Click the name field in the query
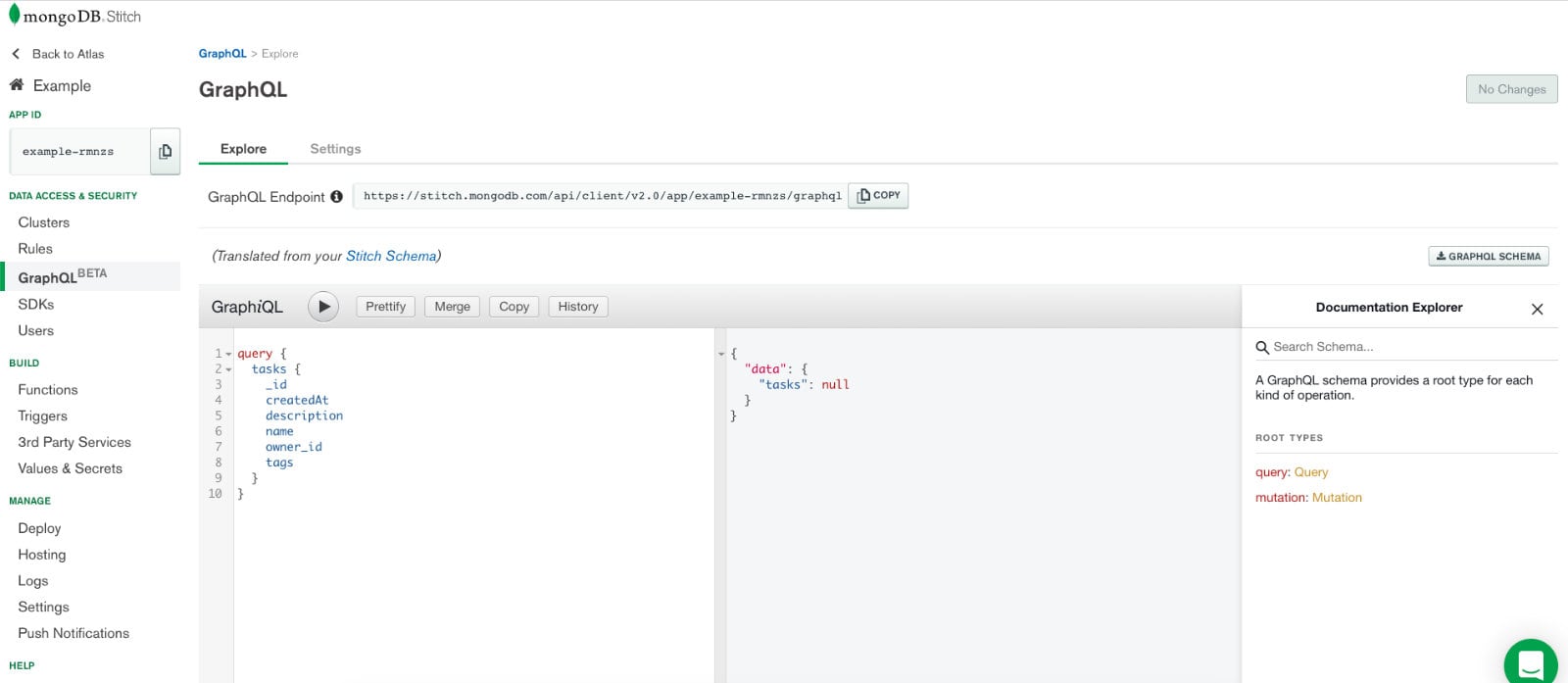This screenshot has height=683, width=1568. click(279, 432)
